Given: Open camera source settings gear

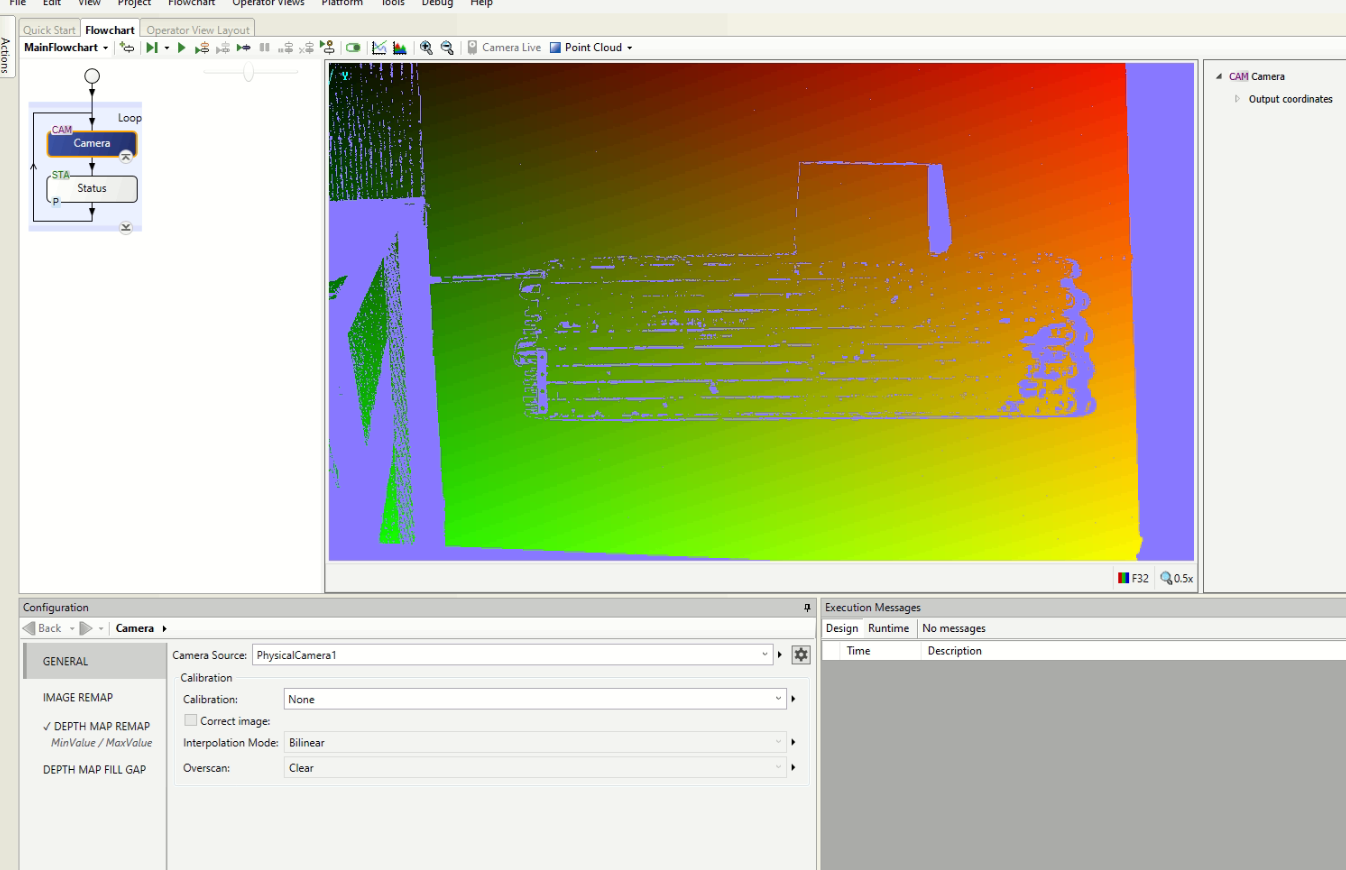Looking at the screenshot, I should pyautogui.click(x=800, y=655).
